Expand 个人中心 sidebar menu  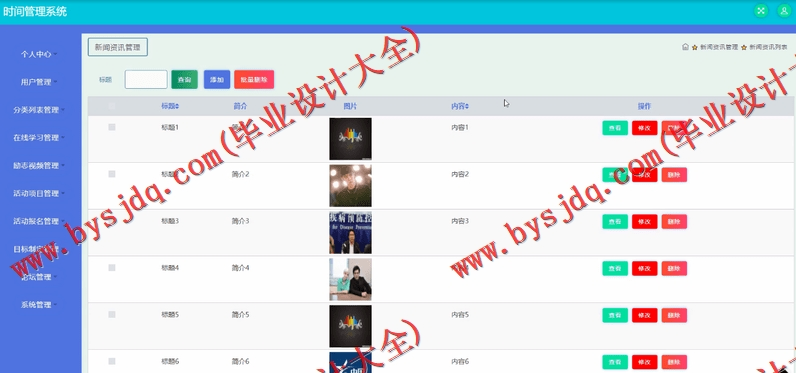pyautogui.click(x=39, y=54)
